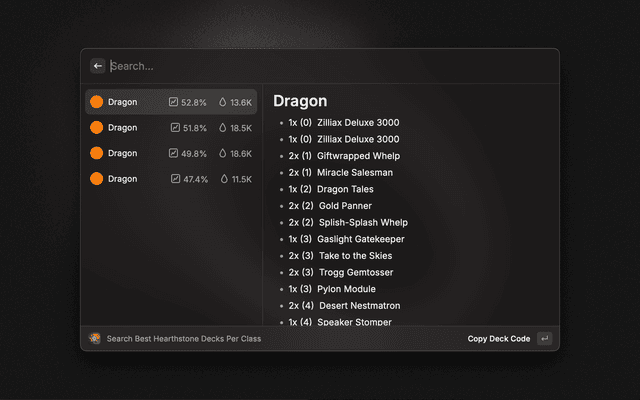640x400 pixels.
Task: Click the Copy Deck Code button
Action: tap(499, 339)
